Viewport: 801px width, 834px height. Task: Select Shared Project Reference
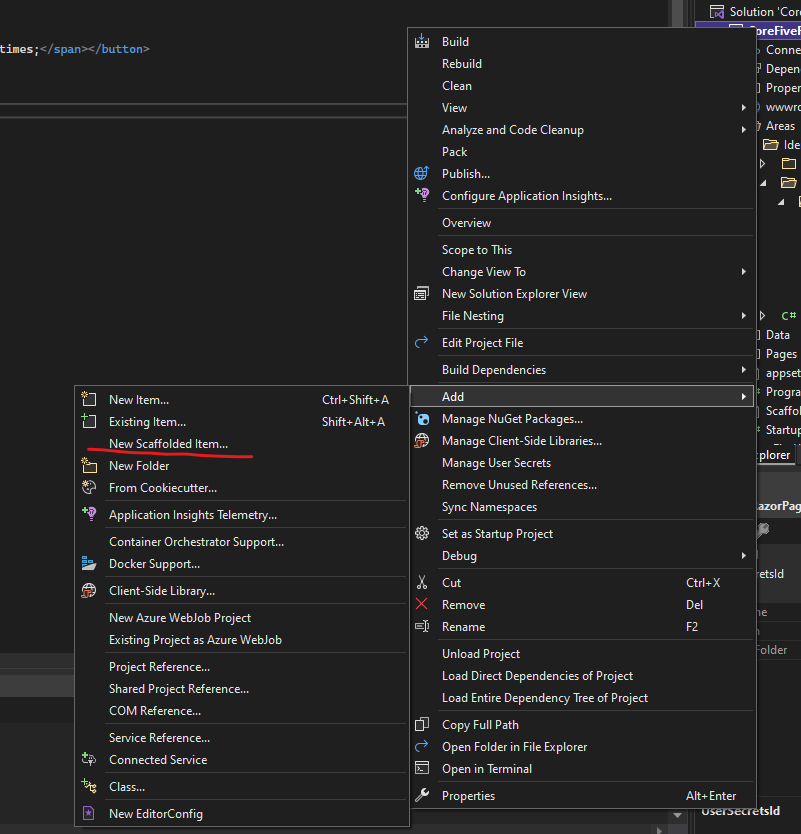(179, 689)
